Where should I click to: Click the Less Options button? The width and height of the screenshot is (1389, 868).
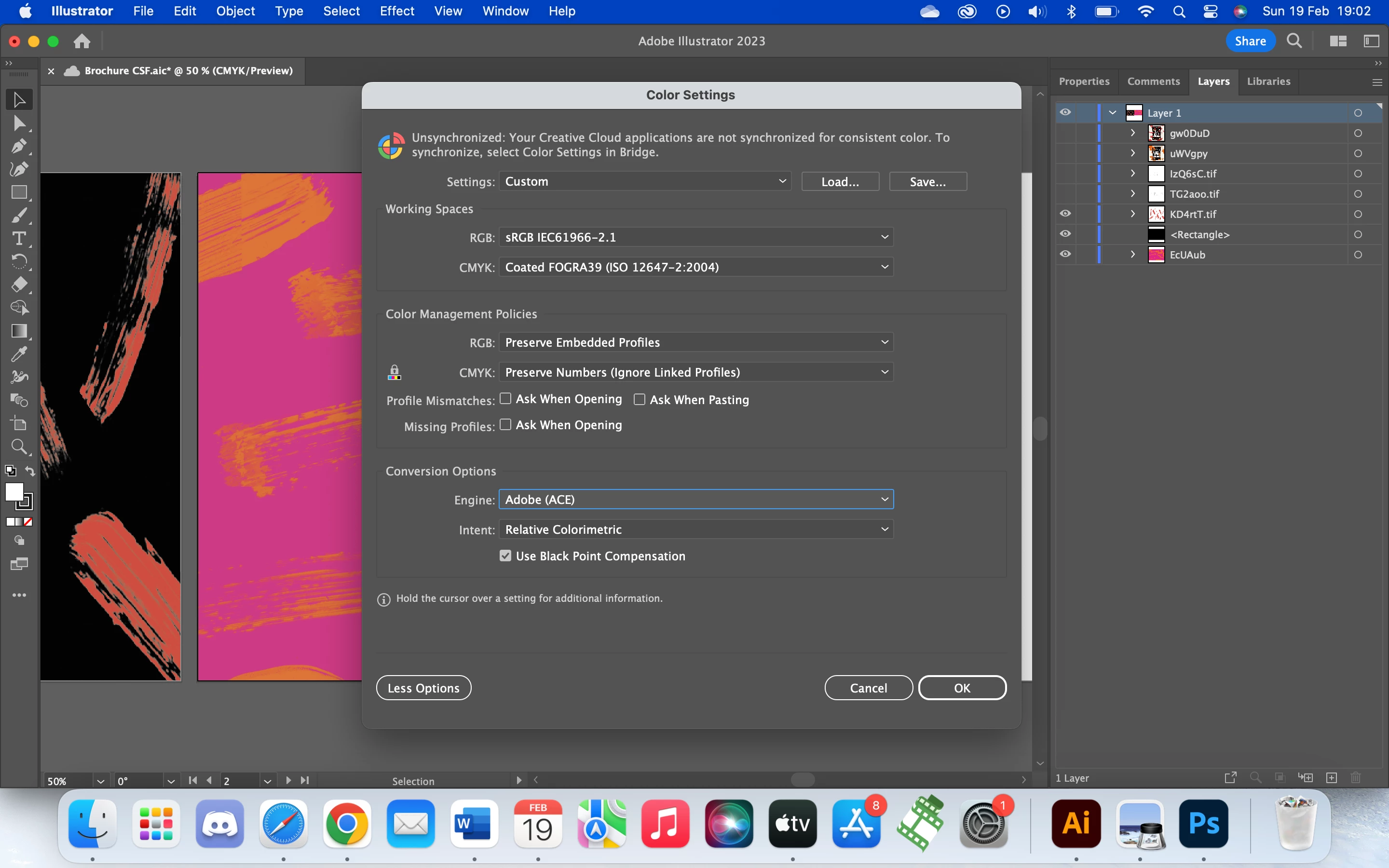[423, 688]
